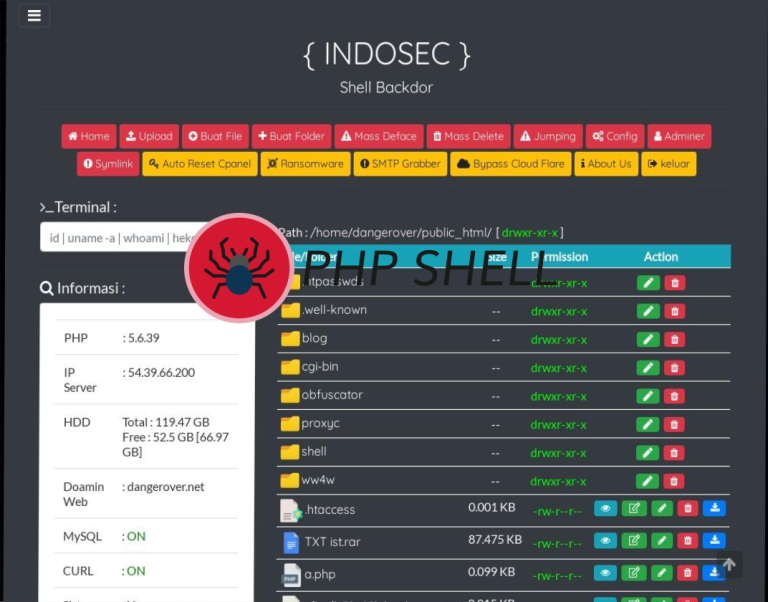Image resolution: width=768 pixels, height=602 pixels.
Task: Open the About Us page
Action: pos(606,164)
